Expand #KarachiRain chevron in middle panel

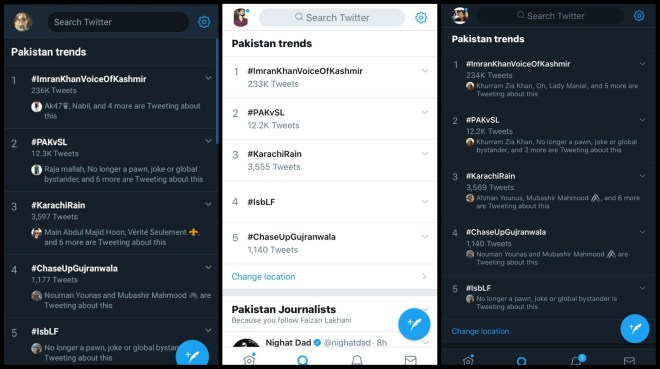coord(425,154)
